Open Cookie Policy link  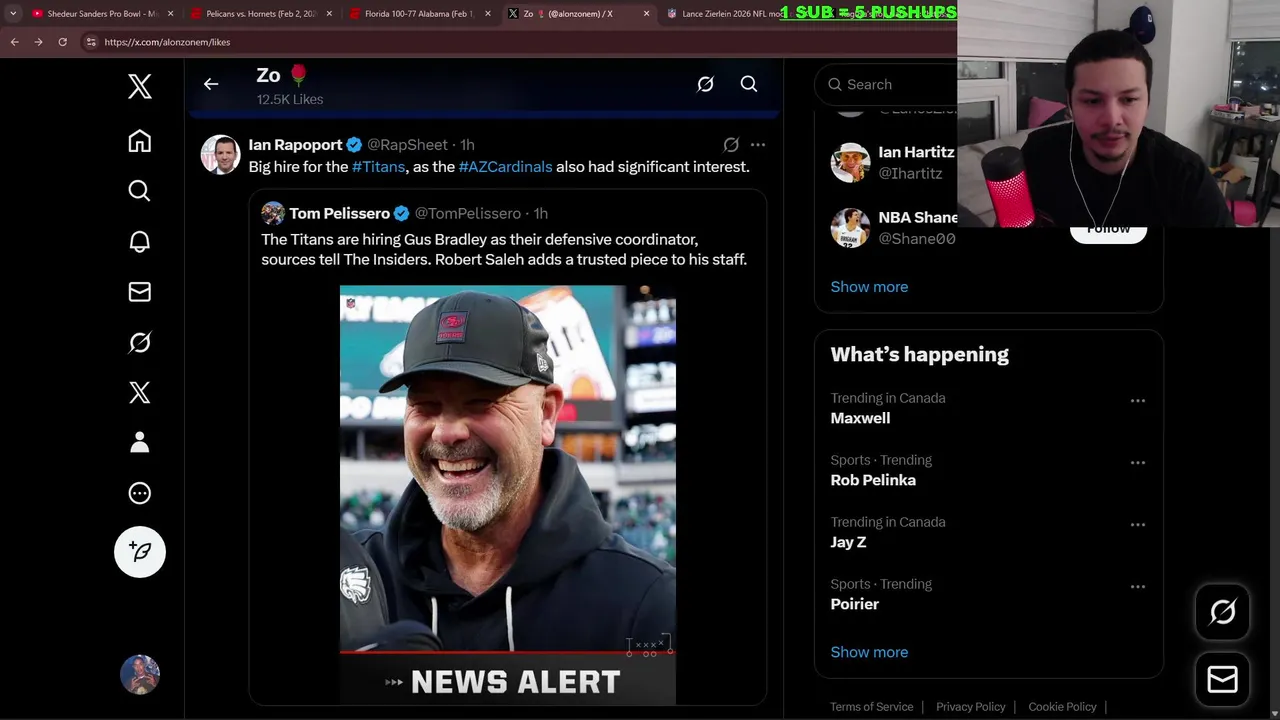tap(1062, 707)
